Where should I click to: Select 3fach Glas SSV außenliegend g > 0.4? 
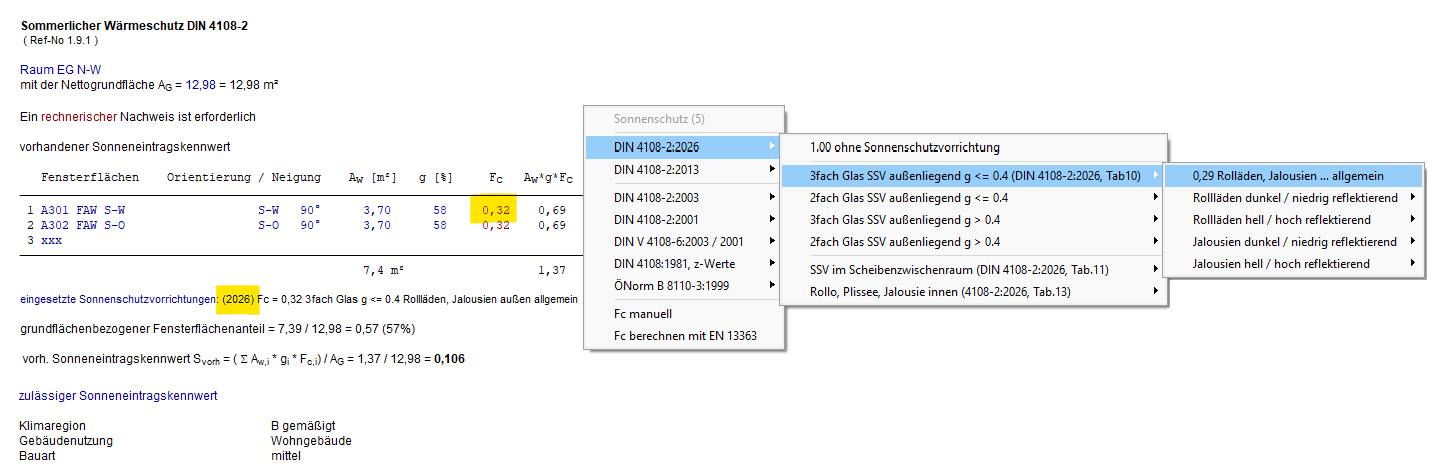[973, 219]
